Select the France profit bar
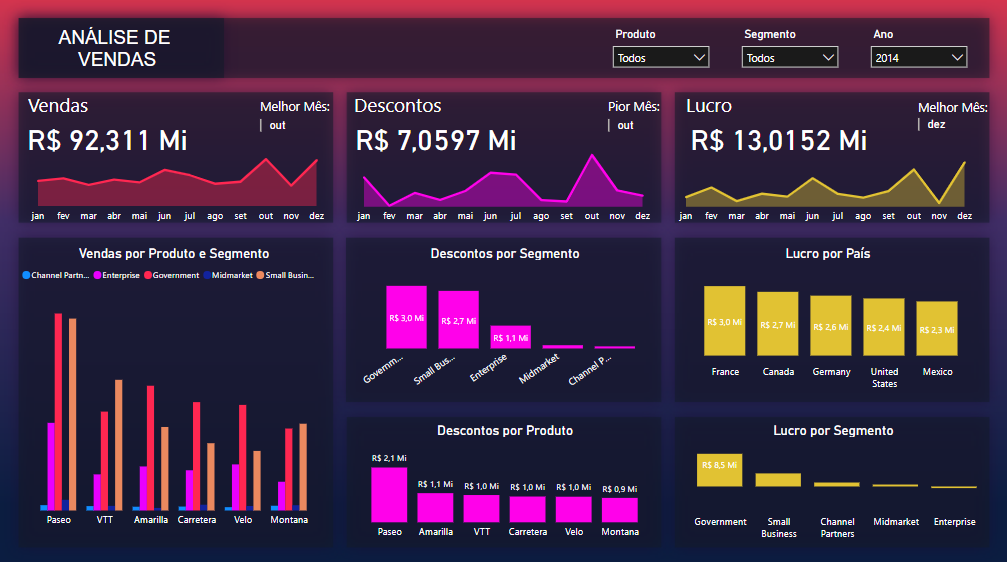Screen dimensions: 1007x562 point(724,321)
